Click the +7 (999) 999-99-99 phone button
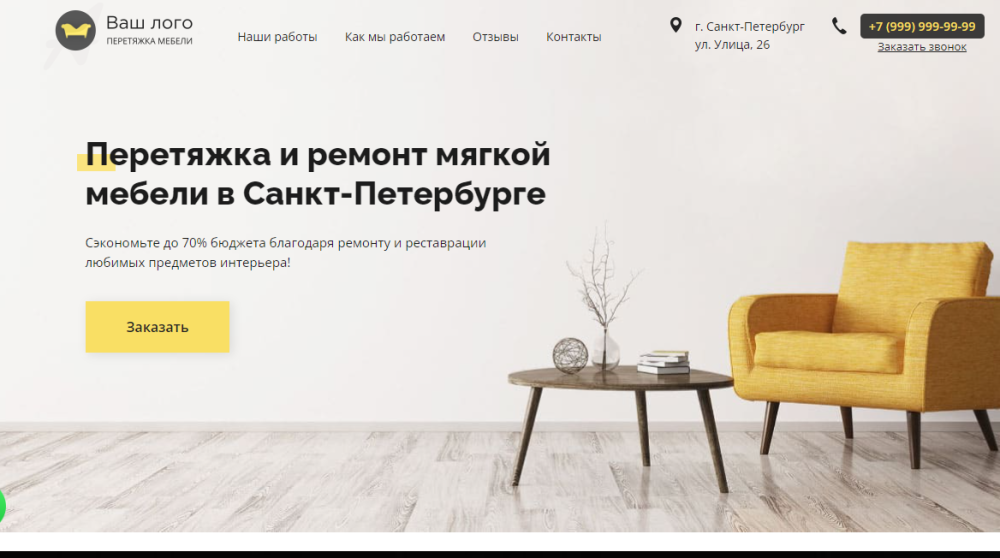The height and width of the screenshot is (558, 1000). click(x=922, y=26)
